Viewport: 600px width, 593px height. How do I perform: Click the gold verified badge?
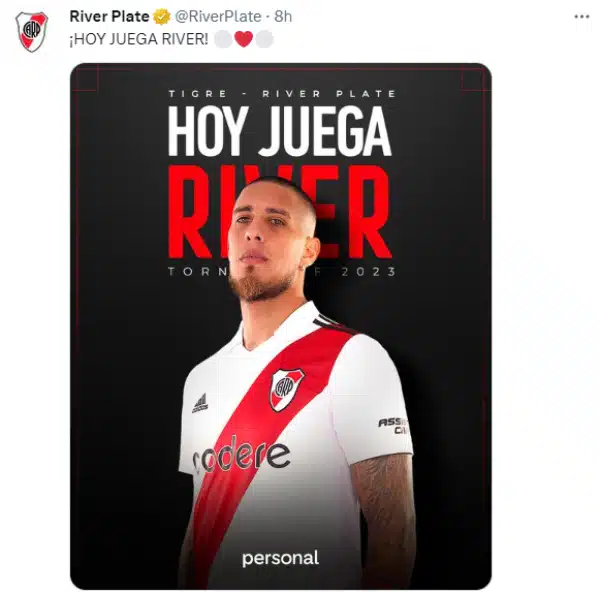pyautogui.click(x=161, y=17)
